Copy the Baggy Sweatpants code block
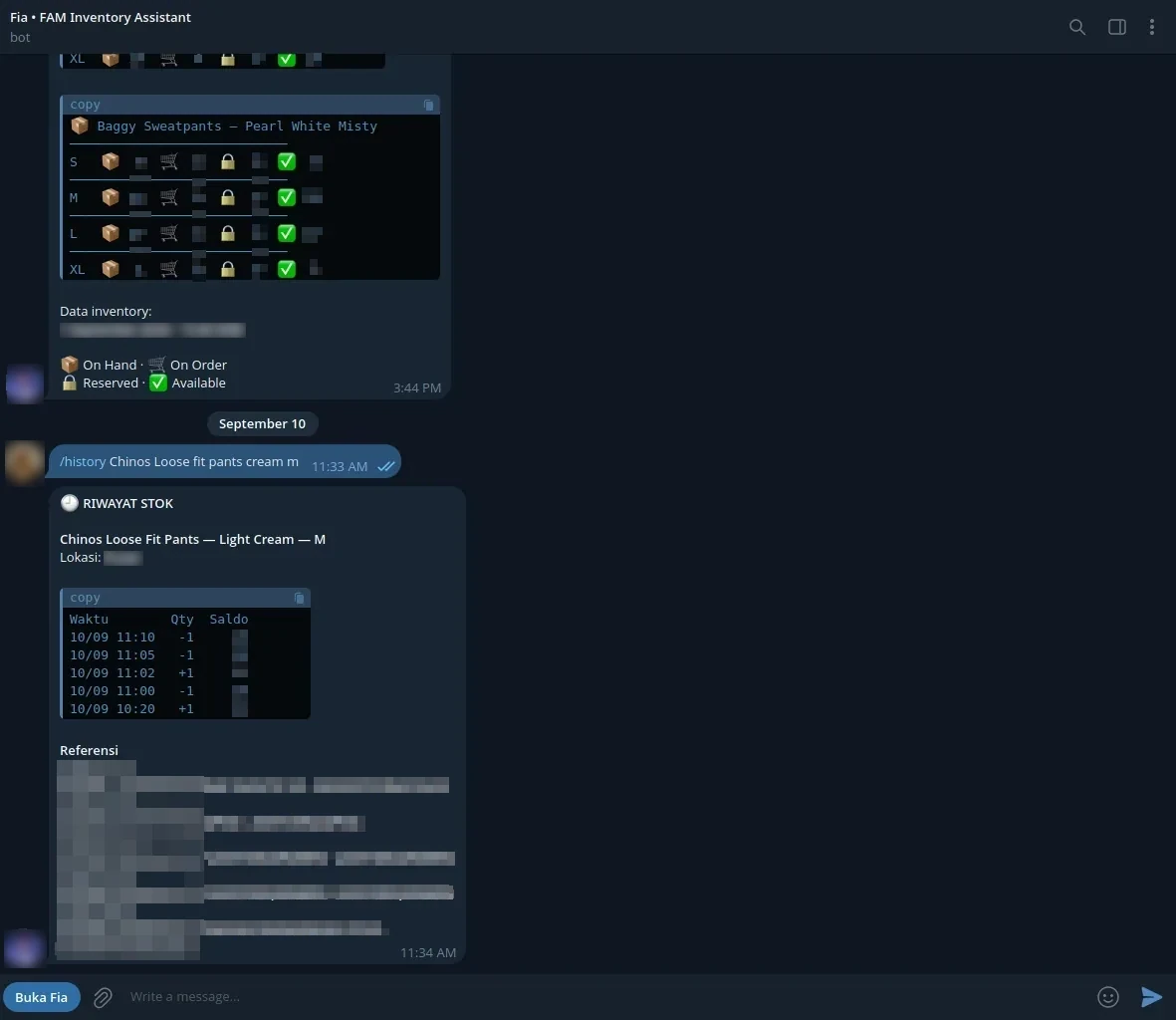 428,105
